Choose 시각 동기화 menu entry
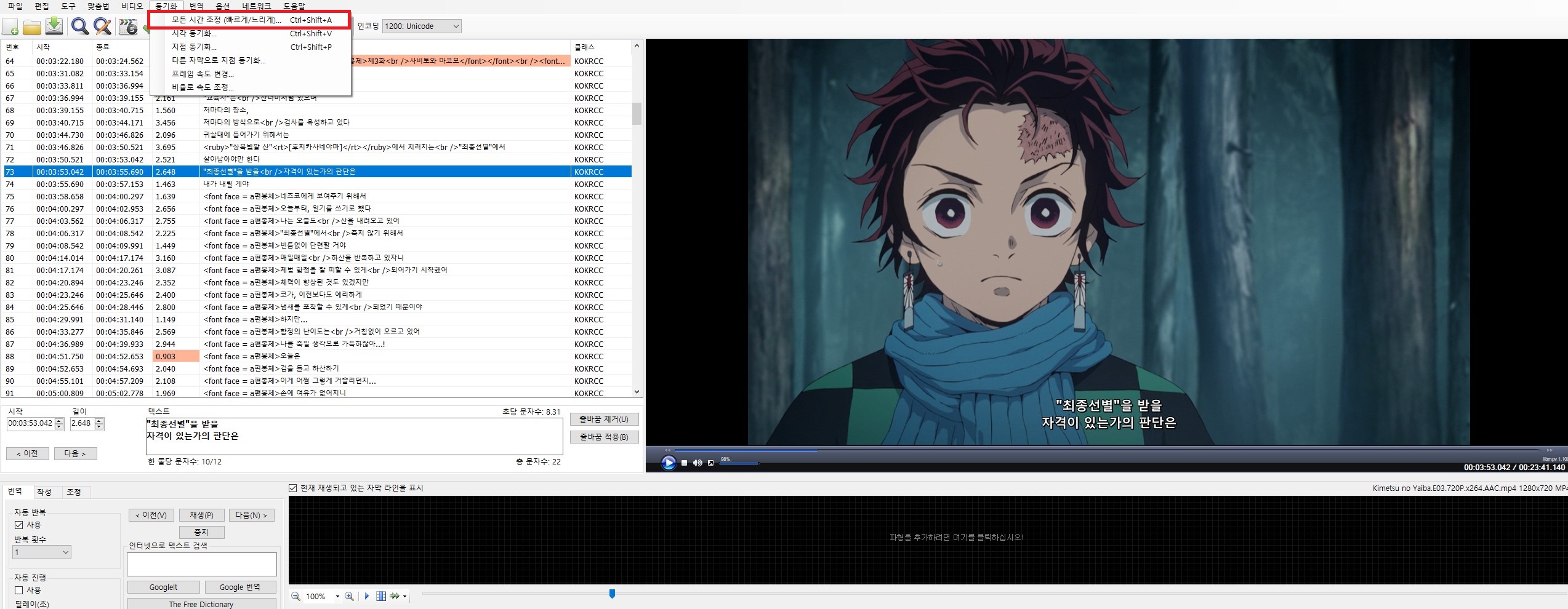The height and width of the screenshot is (609, 1568). [251, 33]
